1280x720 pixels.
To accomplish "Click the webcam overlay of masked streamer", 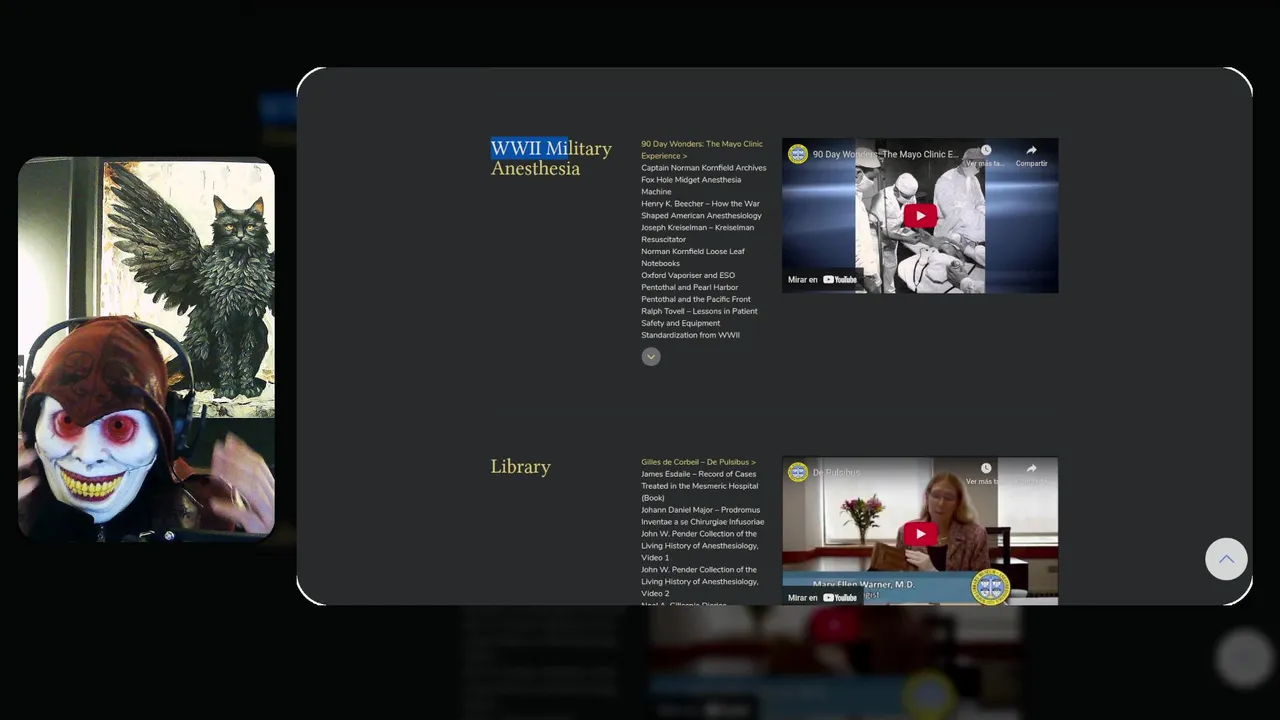I will click(x=146, y=350).
